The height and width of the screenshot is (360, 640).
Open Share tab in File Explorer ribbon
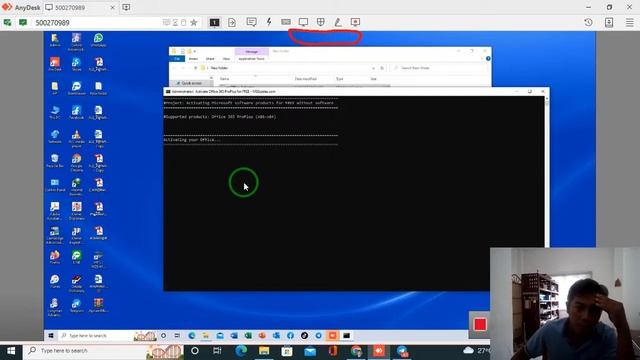click(x=210, y=59)
